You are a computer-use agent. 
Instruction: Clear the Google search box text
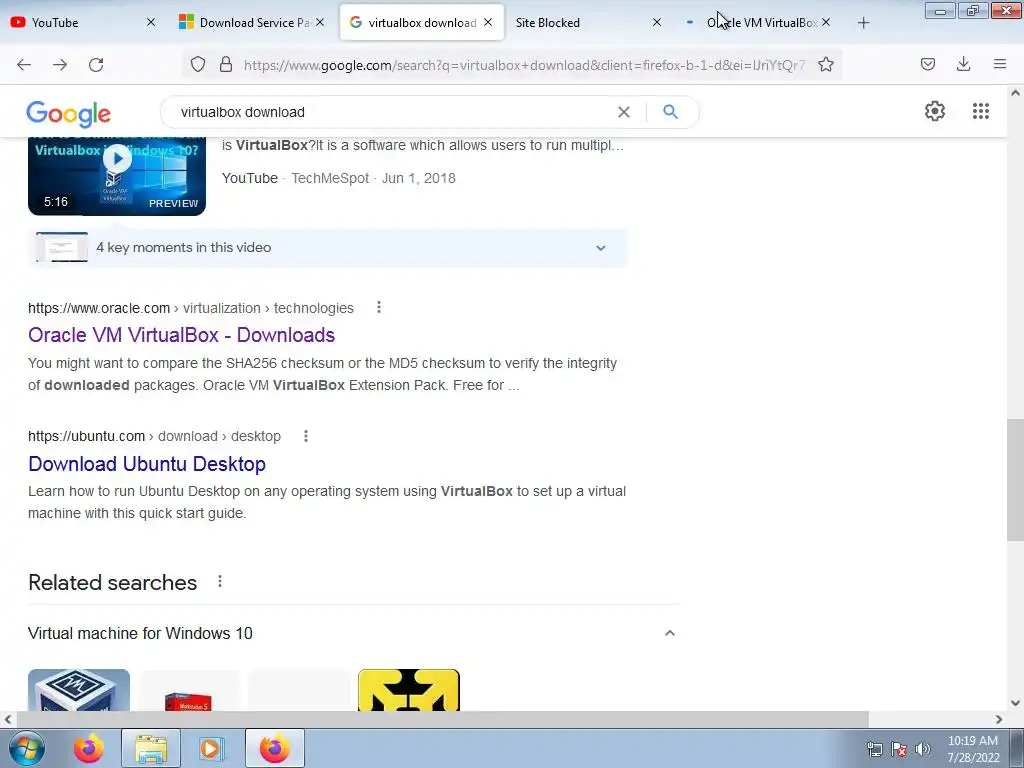(x=624, y=112)
